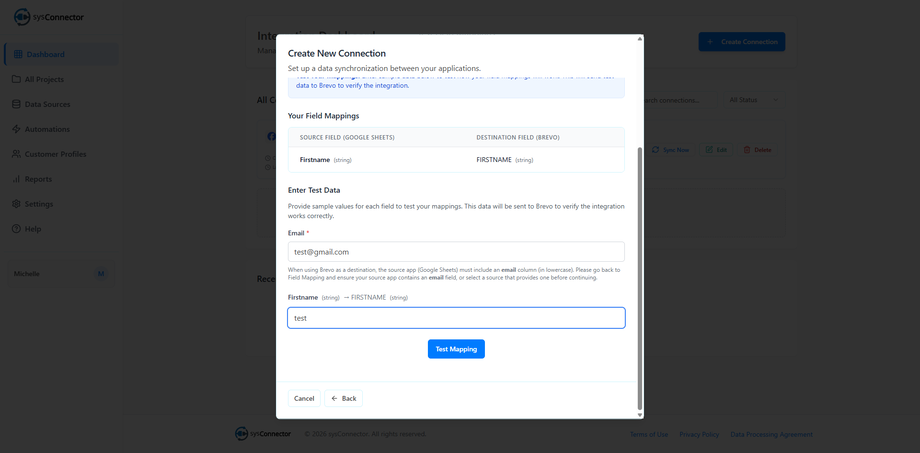Open the Privacy Policy footer link
Viewport: 920px width, 453px height.
pyautogui.click(x=699, y=434)
